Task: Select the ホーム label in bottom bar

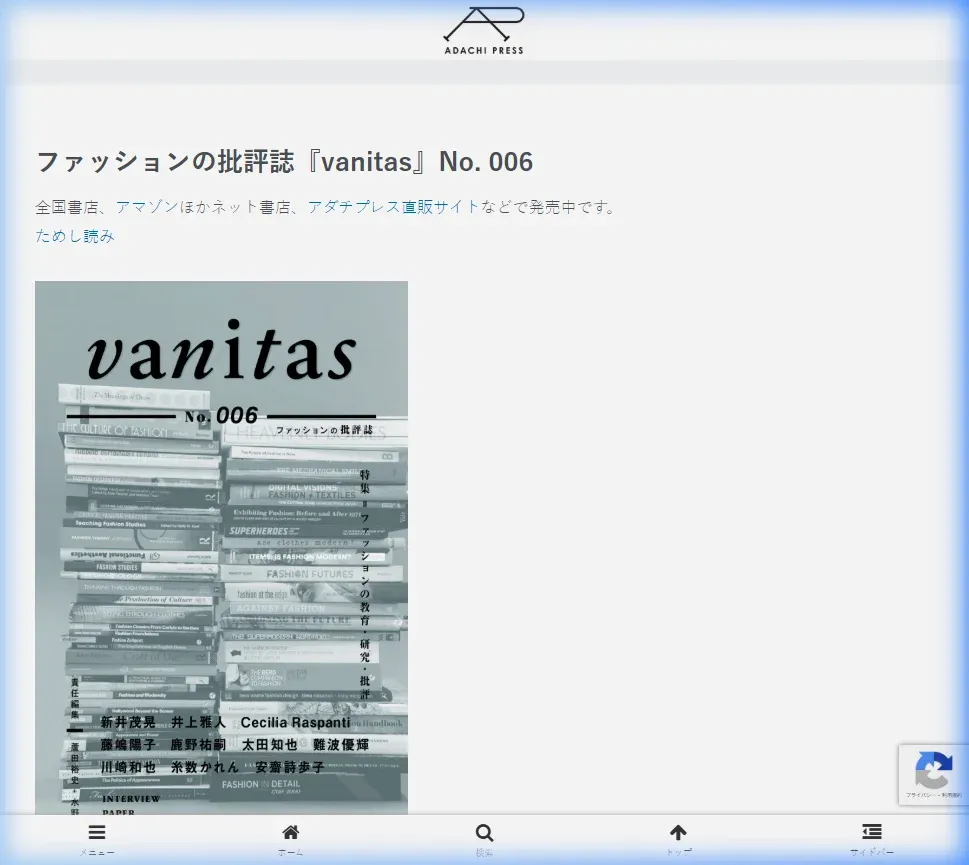Action: point(291,853)
